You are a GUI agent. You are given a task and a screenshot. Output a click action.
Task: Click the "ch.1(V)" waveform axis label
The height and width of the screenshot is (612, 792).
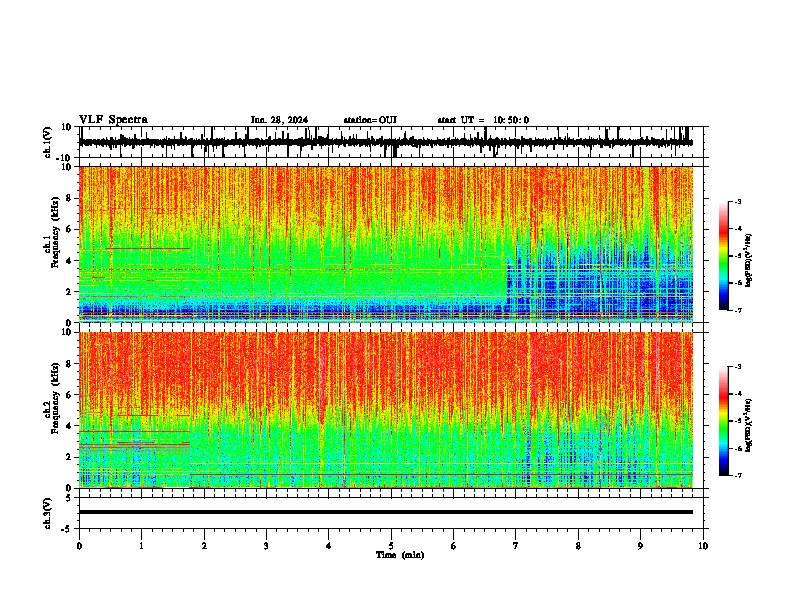coord(48,142)
